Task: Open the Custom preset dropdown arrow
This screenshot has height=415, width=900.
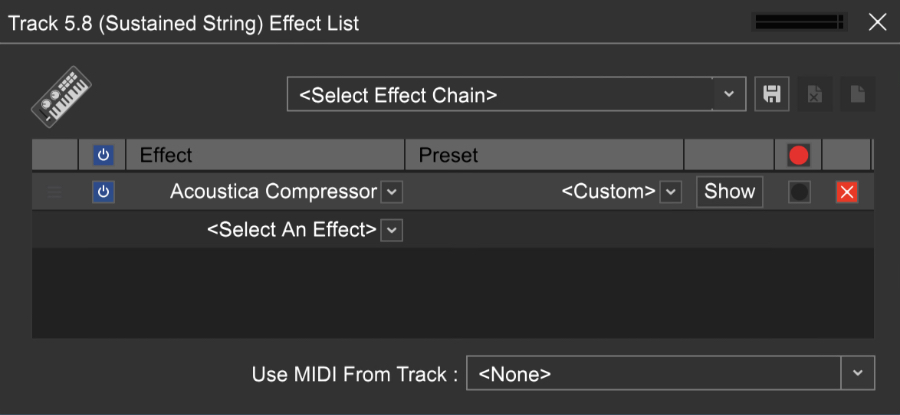Action: [671, 192]
